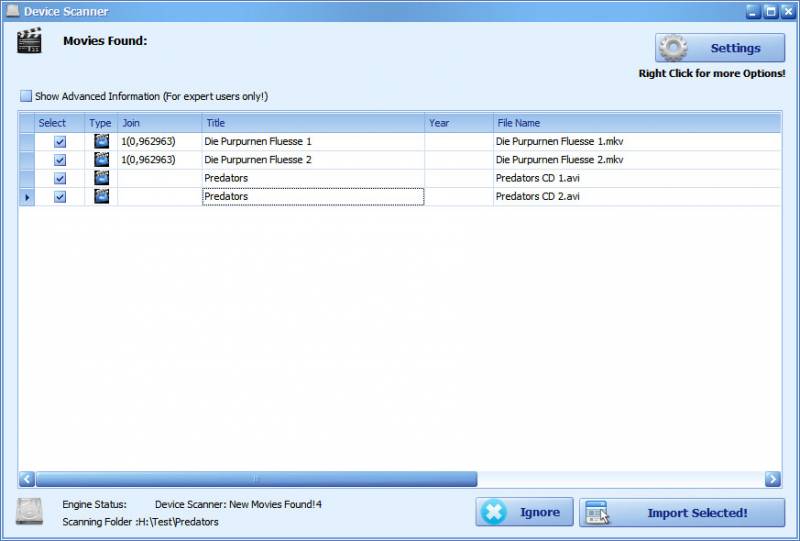Click the empty Join cell of Predators CD 2.avi row
800x541 pixels.
(x=160, y=196)
